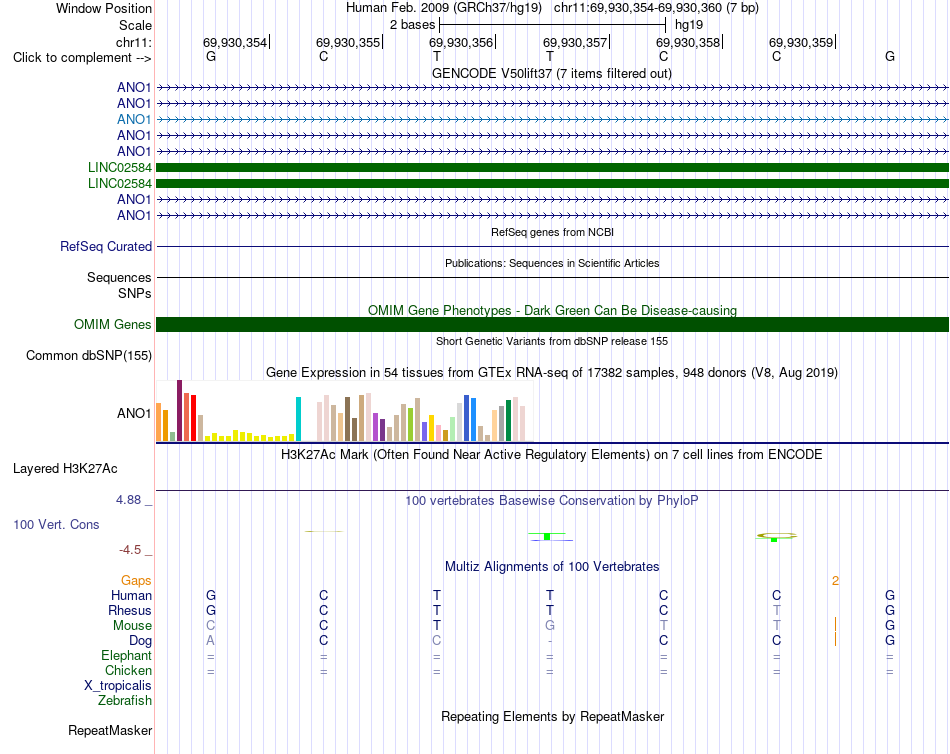Click the cyan bar in GTEx chart
The height and width of the screenshot is (754, 950).
pos(298,419)
